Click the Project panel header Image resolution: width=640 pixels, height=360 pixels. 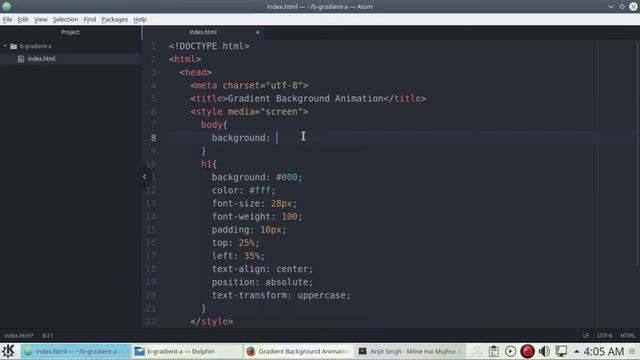click(70, 32)
